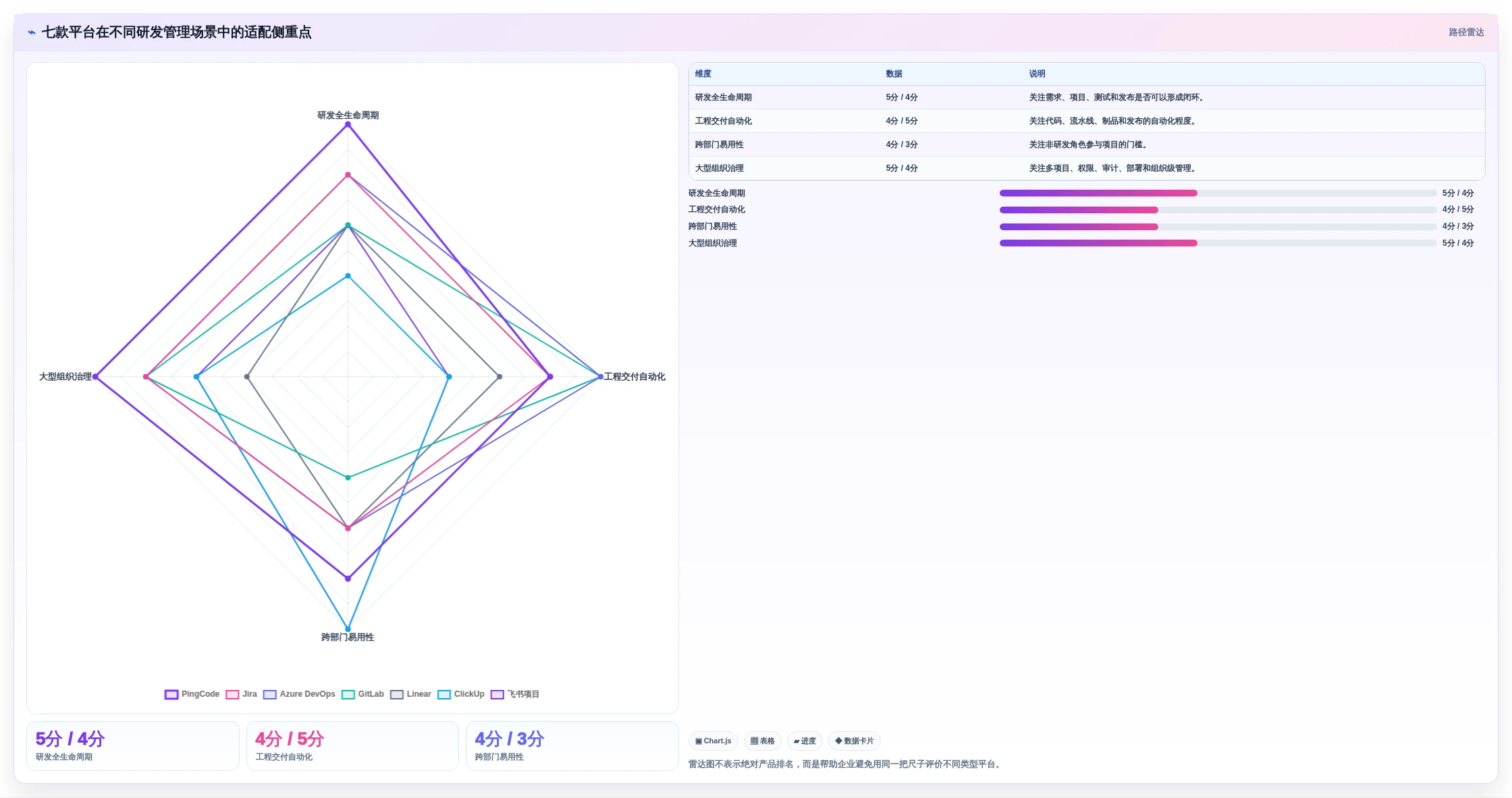Click the PingCode point at the 大型组织治理 tip
Image resolution: width=1512 pixels, height=798 pixels.
95,377
